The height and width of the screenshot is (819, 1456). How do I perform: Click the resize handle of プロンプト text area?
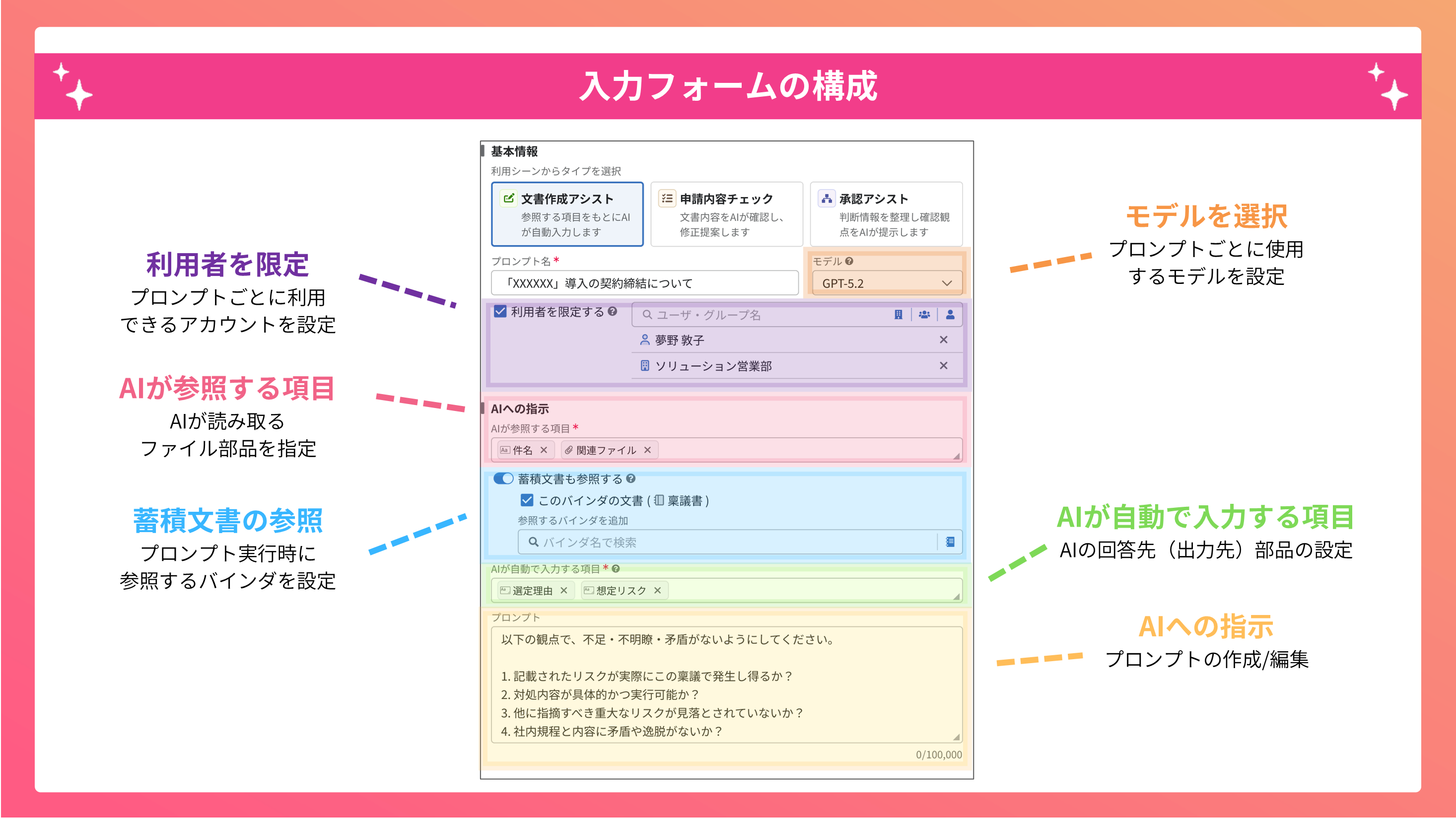[x=956, y=737]
